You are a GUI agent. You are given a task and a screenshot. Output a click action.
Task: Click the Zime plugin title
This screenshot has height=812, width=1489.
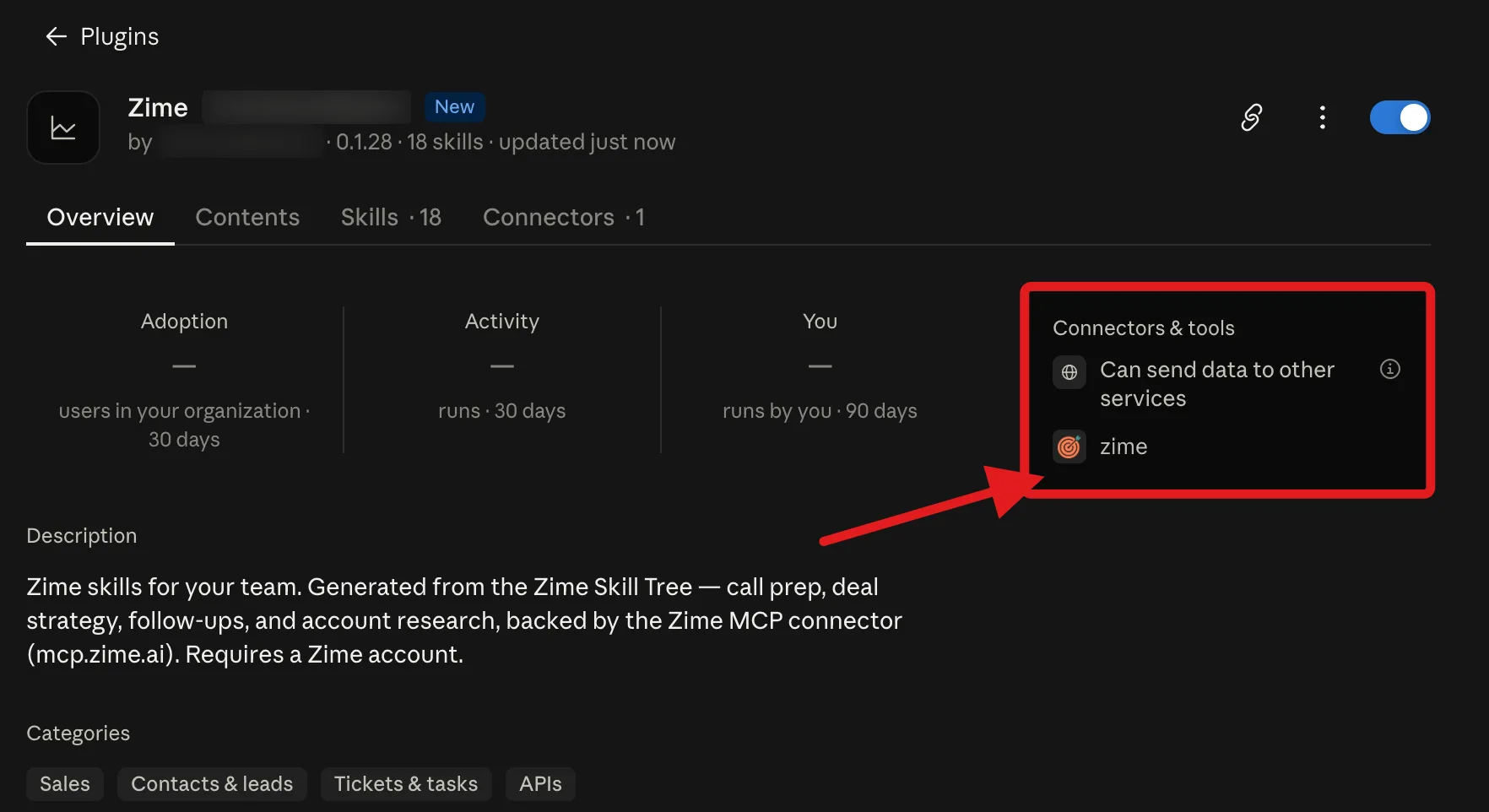(158, 107)
